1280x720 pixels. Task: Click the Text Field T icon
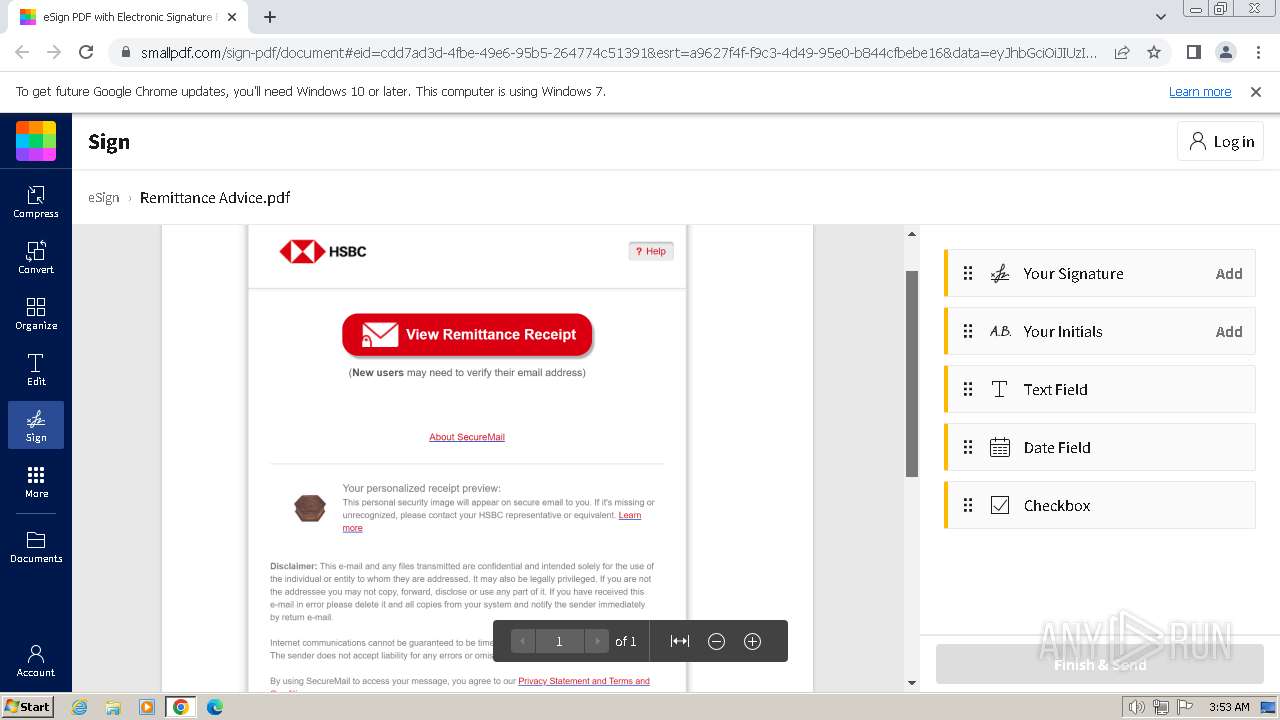coord(1000,389)
